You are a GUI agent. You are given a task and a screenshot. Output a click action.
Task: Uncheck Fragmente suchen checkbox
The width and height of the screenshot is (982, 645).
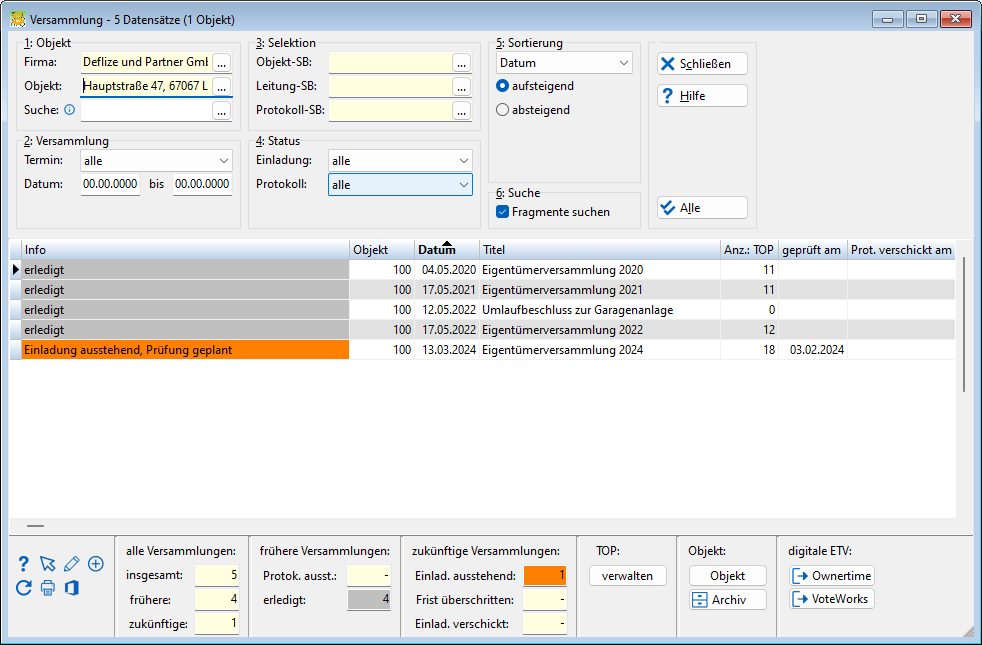point(502,212)
